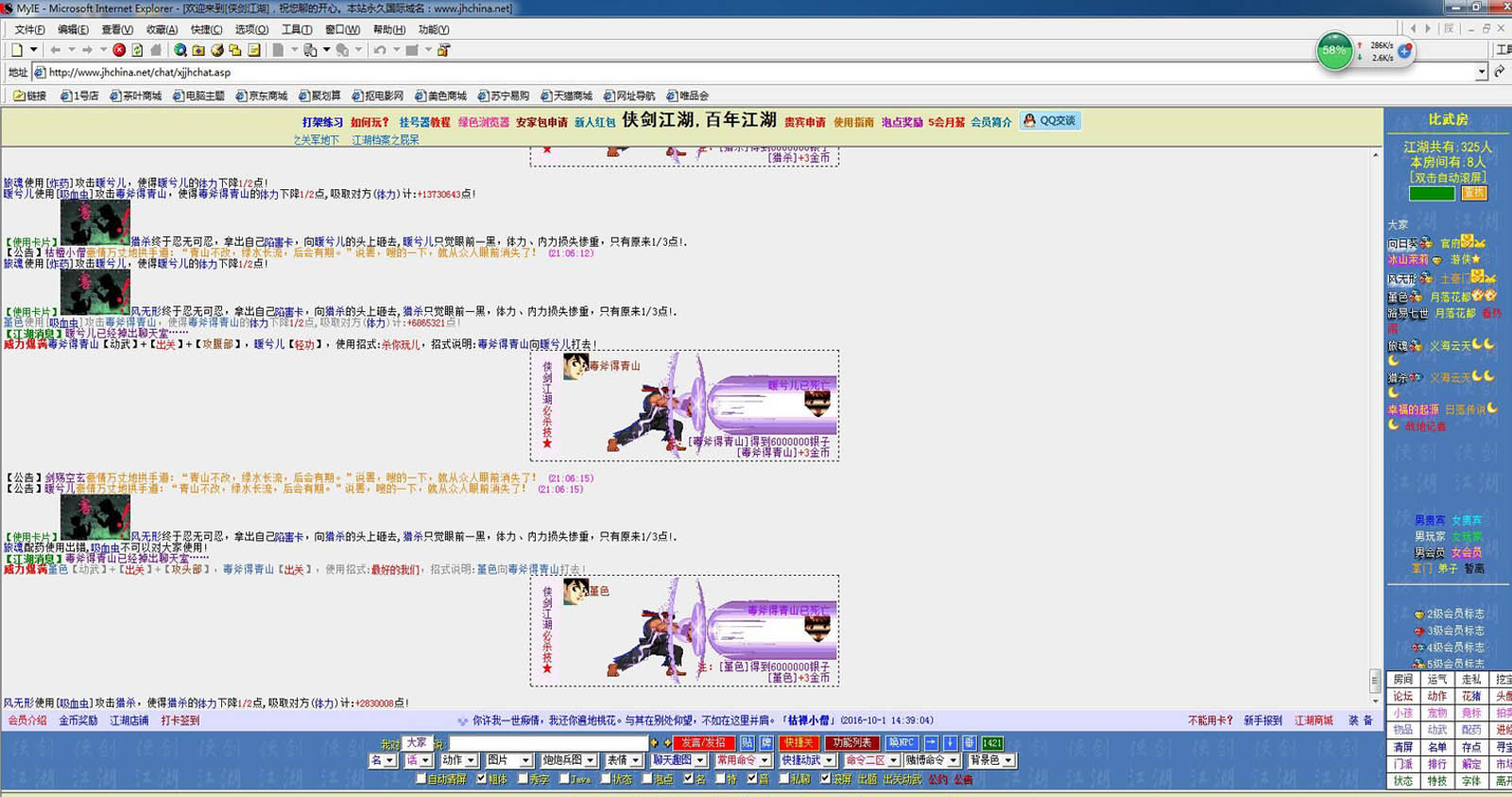This screenshot has width=1512, height=797.
Task: Toggle the 状态 checkbox
Action: coord(606,779)
